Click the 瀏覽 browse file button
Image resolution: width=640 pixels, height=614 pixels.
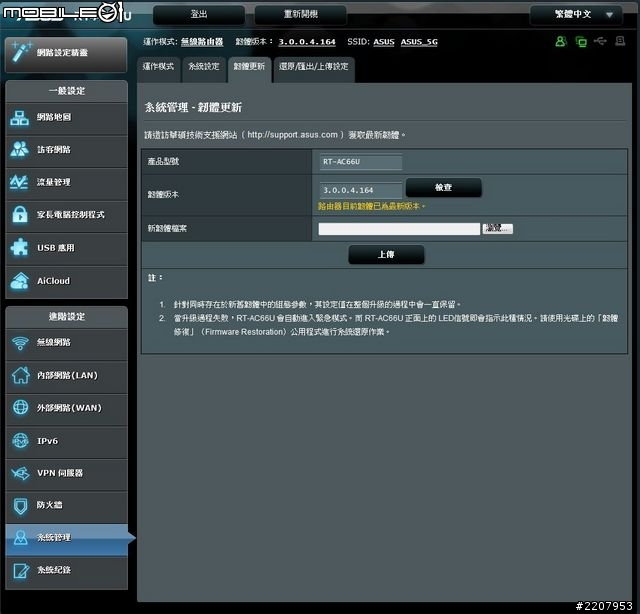pyautogui.click(x=497, y=229)
